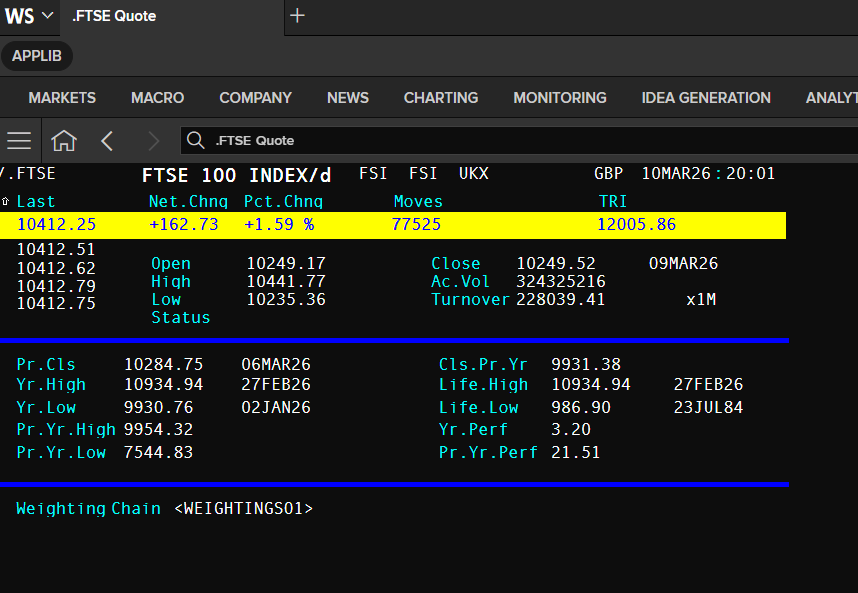
Task: Open the MARKETS menu
Action: point(62,97)
